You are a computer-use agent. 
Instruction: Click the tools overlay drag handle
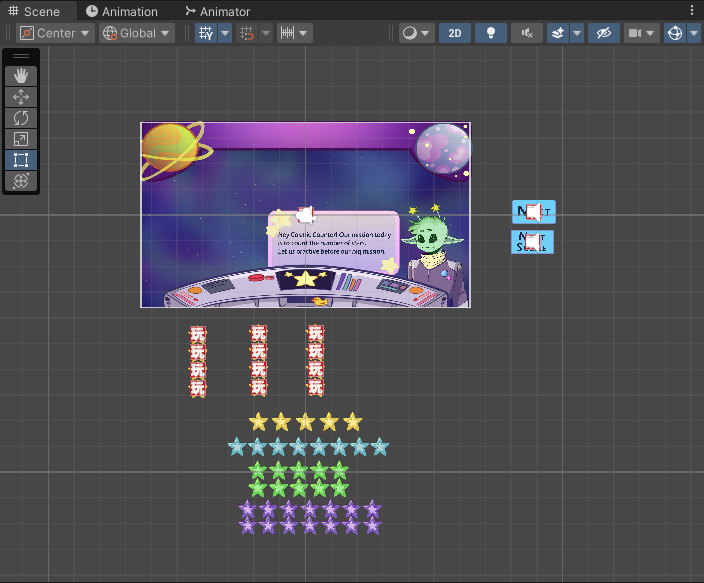click(x=21, y=56)
